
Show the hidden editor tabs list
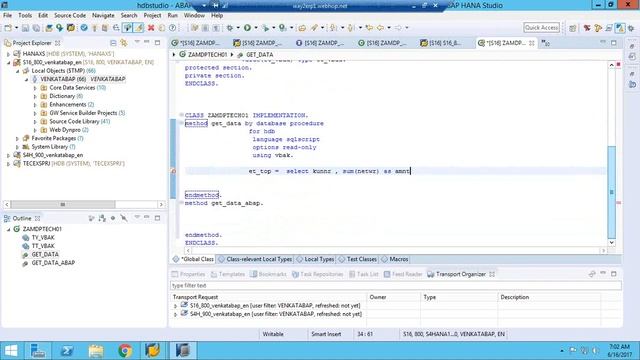(546, 43)
